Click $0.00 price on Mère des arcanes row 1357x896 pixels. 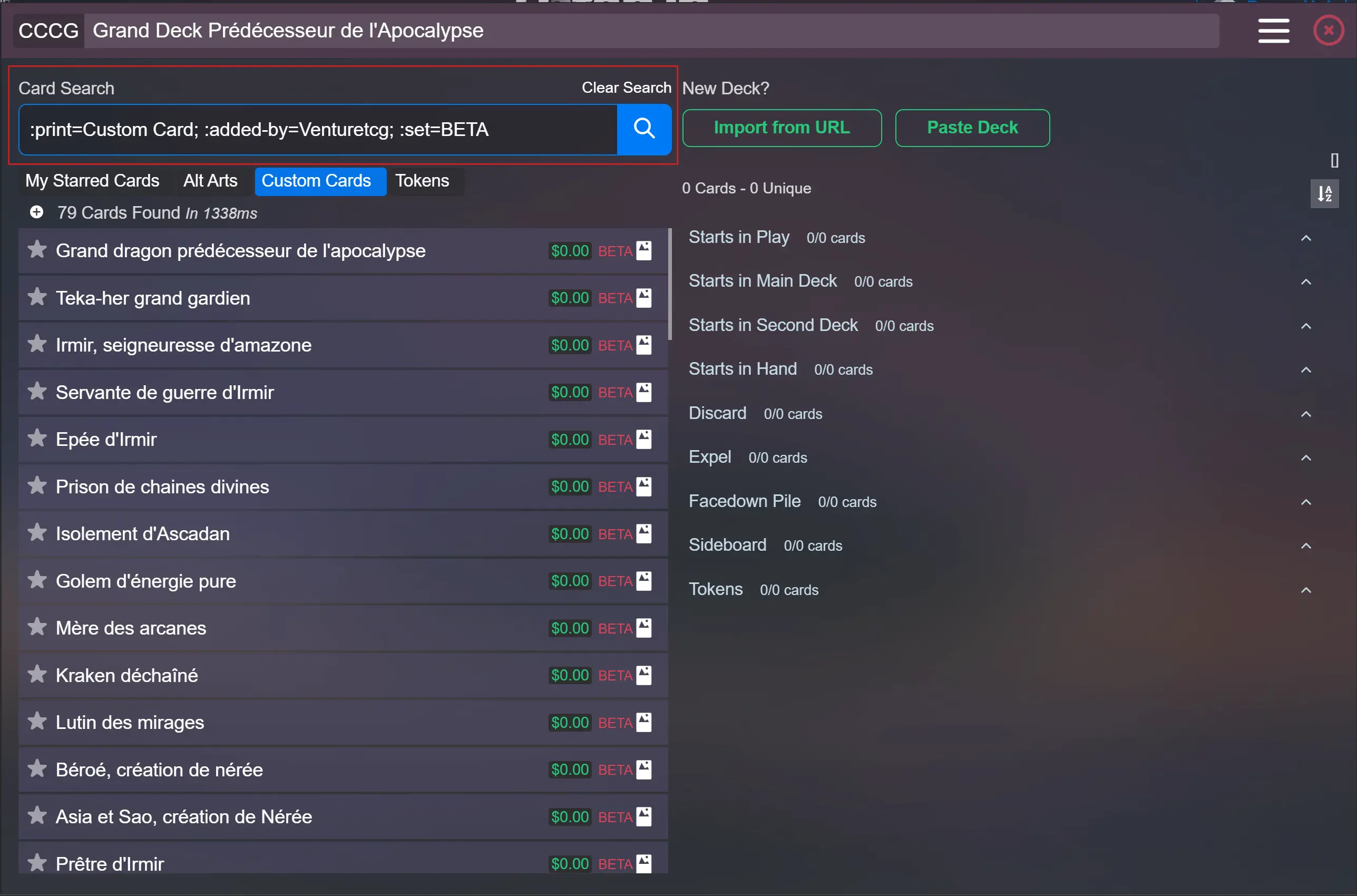[x=570, y=628]
